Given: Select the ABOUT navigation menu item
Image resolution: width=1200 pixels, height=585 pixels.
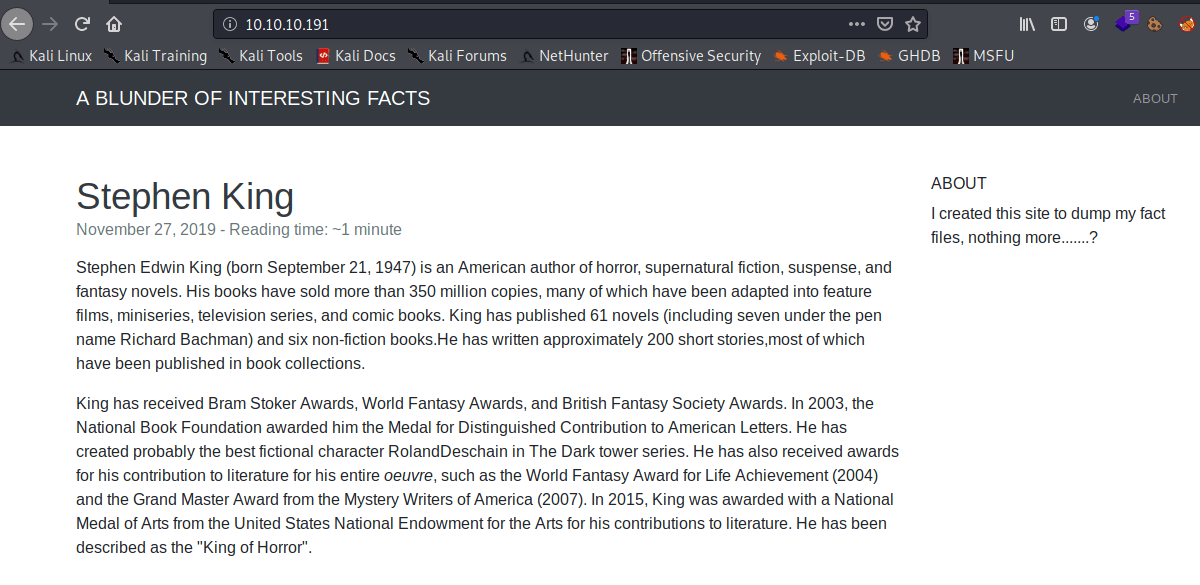Looking at the screenshot, I should click(x=1155, y=98).
